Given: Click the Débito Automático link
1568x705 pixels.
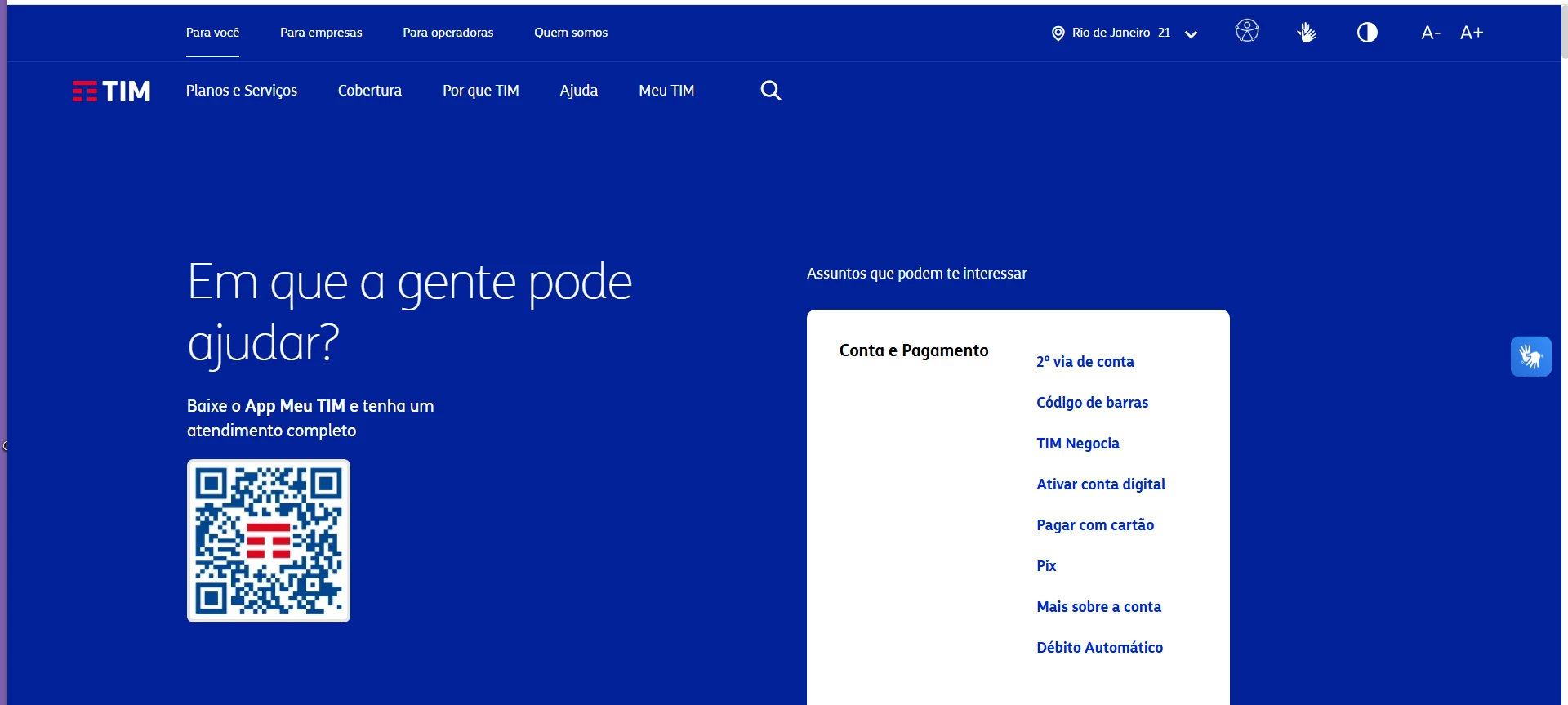Looking at the screenshot, I should [x=1100, y=648].
